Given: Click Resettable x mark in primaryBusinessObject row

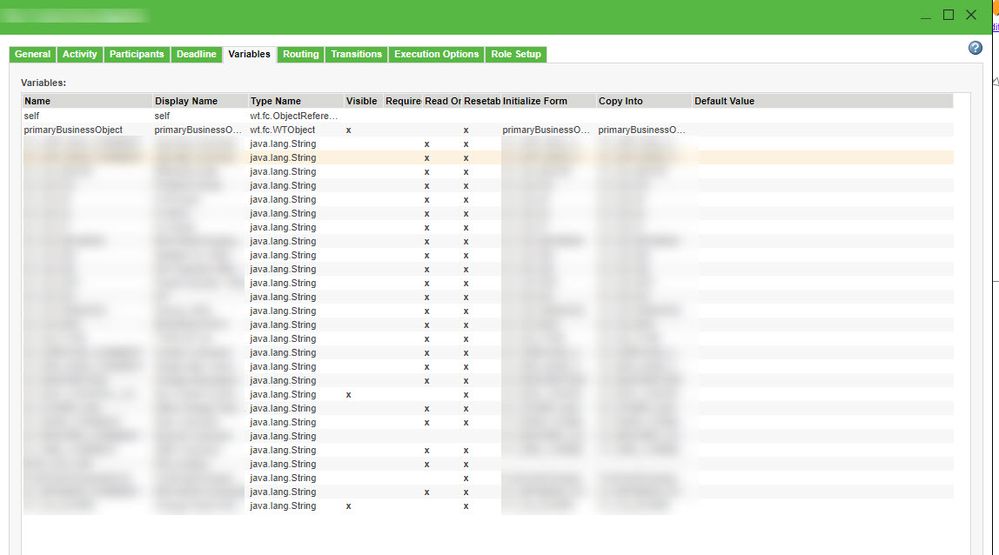Looking at the screenshot, I should (466, 130).
